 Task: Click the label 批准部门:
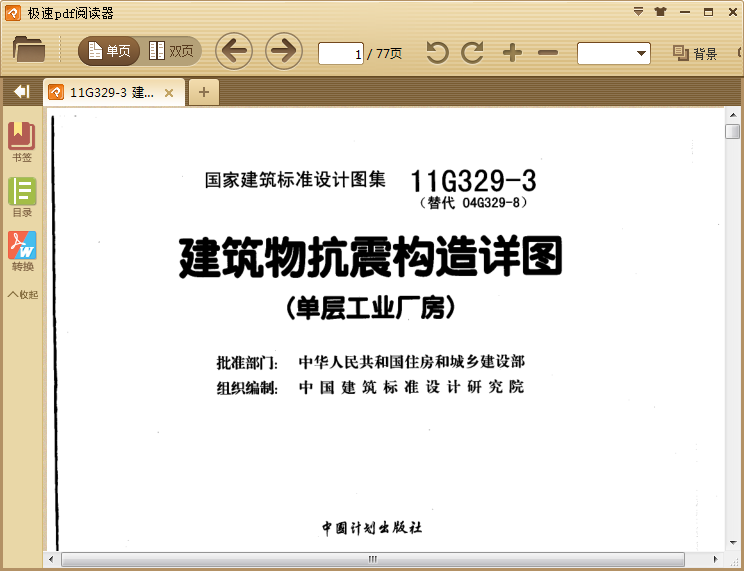click(247, 363)
